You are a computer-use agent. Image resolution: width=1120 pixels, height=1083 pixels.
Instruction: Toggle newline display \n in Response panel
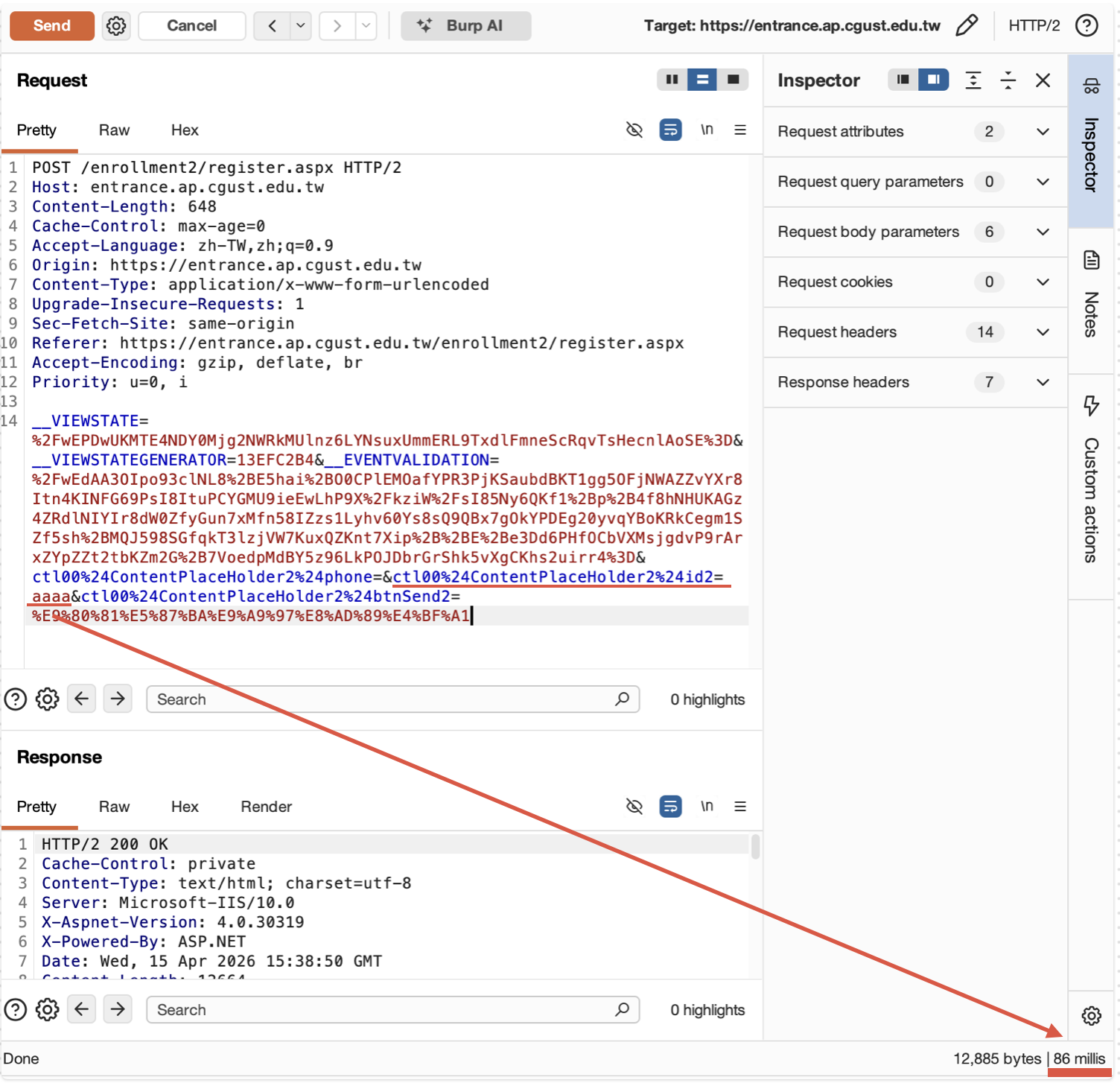click(x=707, y=806)
